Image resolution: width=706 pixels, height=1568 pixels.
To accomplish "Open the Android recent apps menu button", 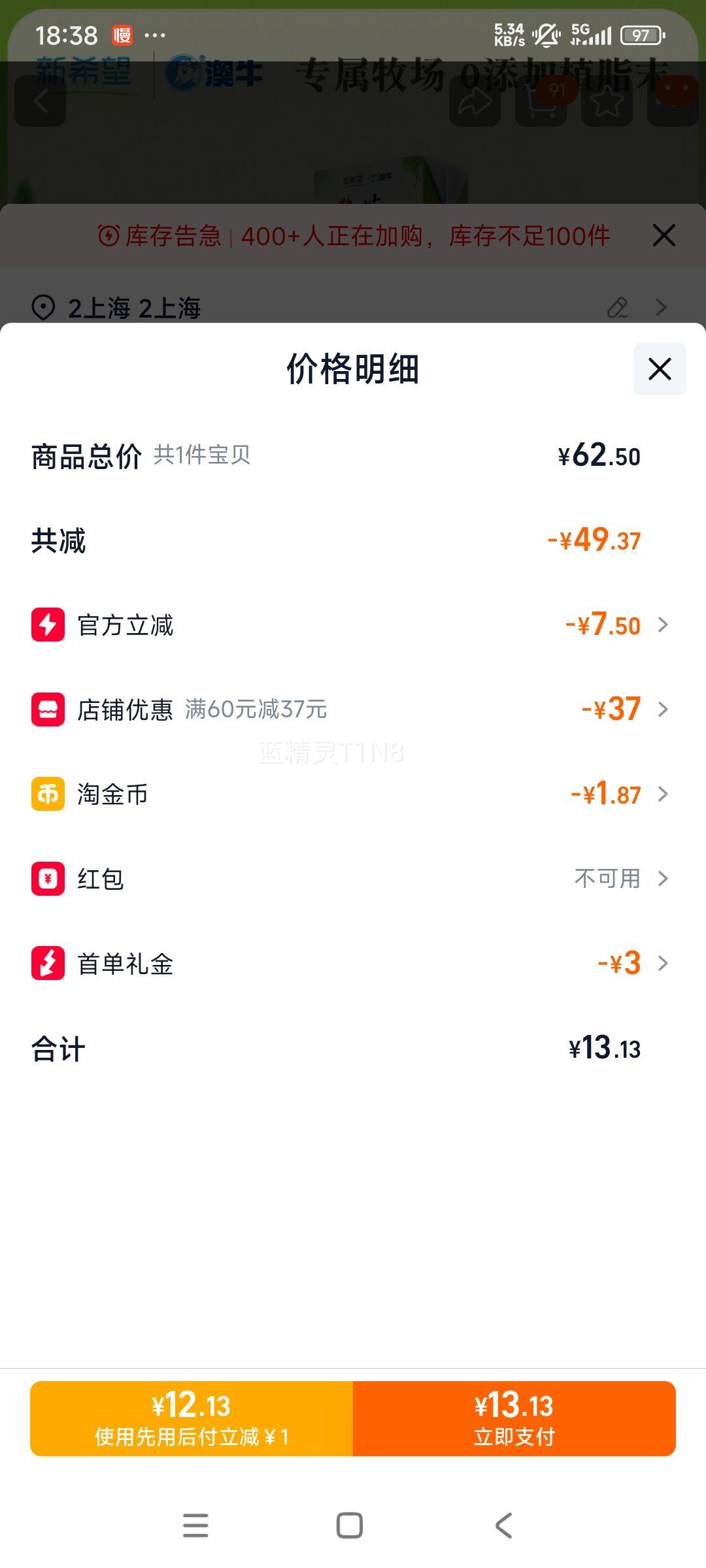I will [195, 1526].
